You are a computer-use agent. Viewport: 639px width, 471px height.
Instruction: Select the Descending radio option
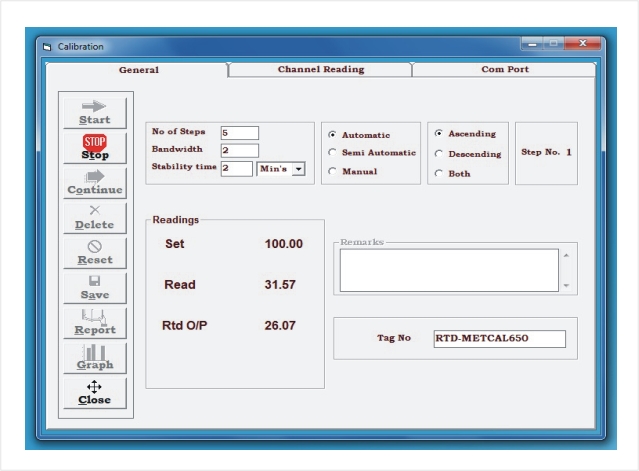(439, 154)
